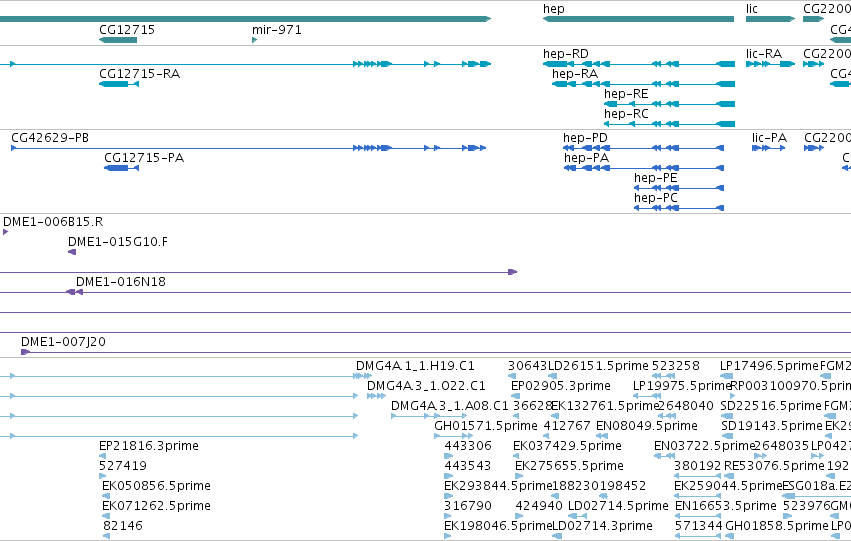This screenshot has height=541, width=851.
Task: Select the 571344 EST feature
Action: pyautogui.click(x=698, y=536)
